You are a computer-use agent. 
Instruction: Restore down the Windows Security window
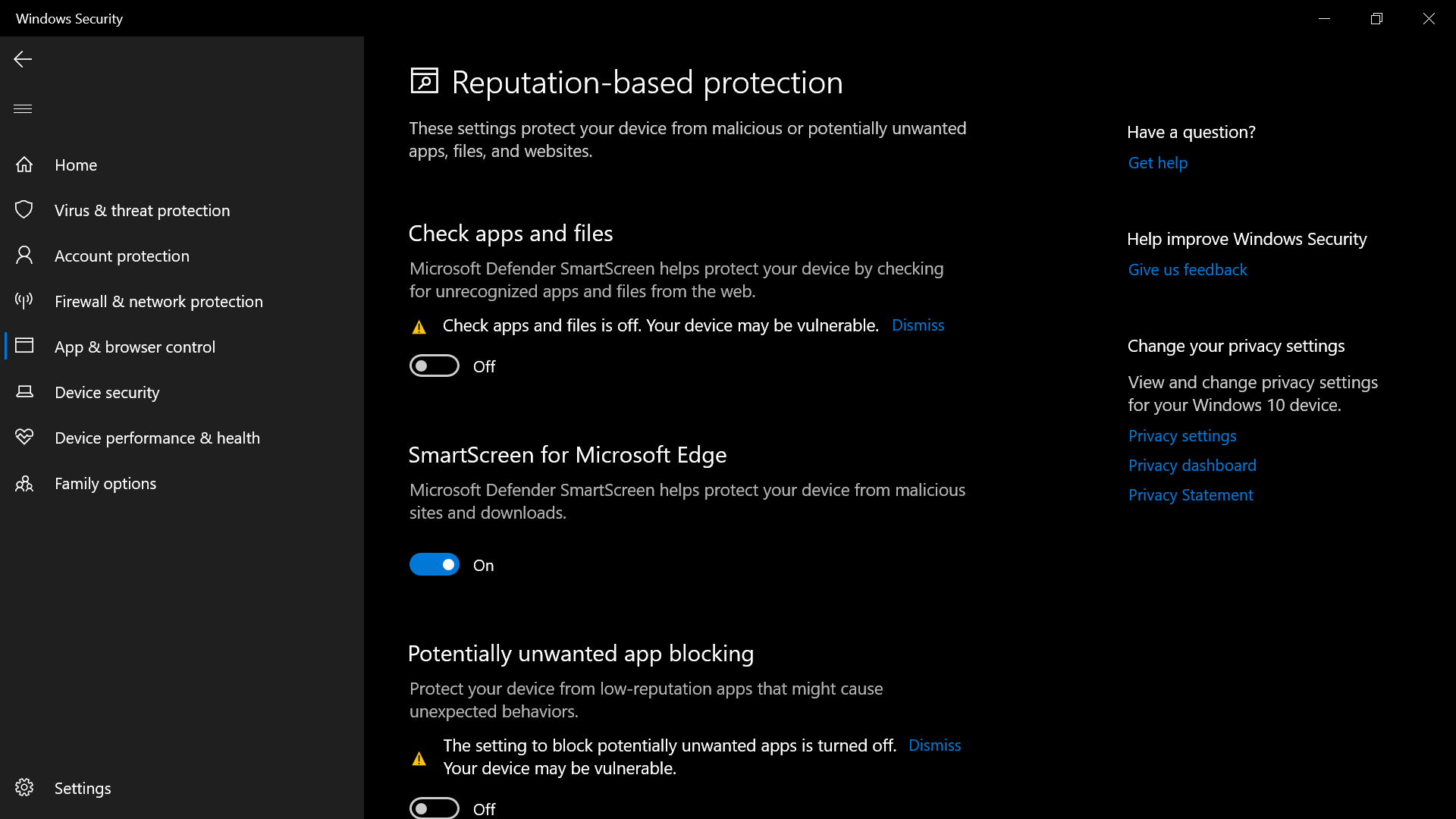(1376, 18)
